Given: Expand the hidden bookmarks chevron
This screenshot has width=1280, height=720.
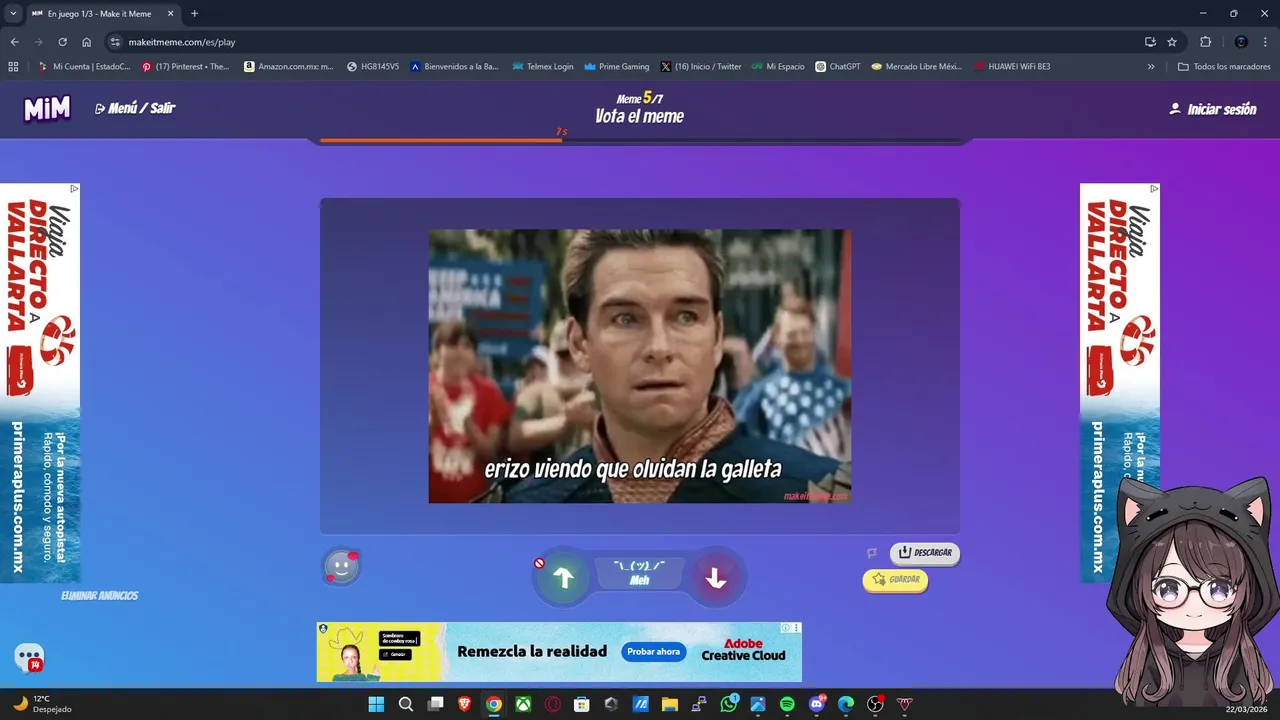Looking at the screenshot, I should click(1151, 67).
